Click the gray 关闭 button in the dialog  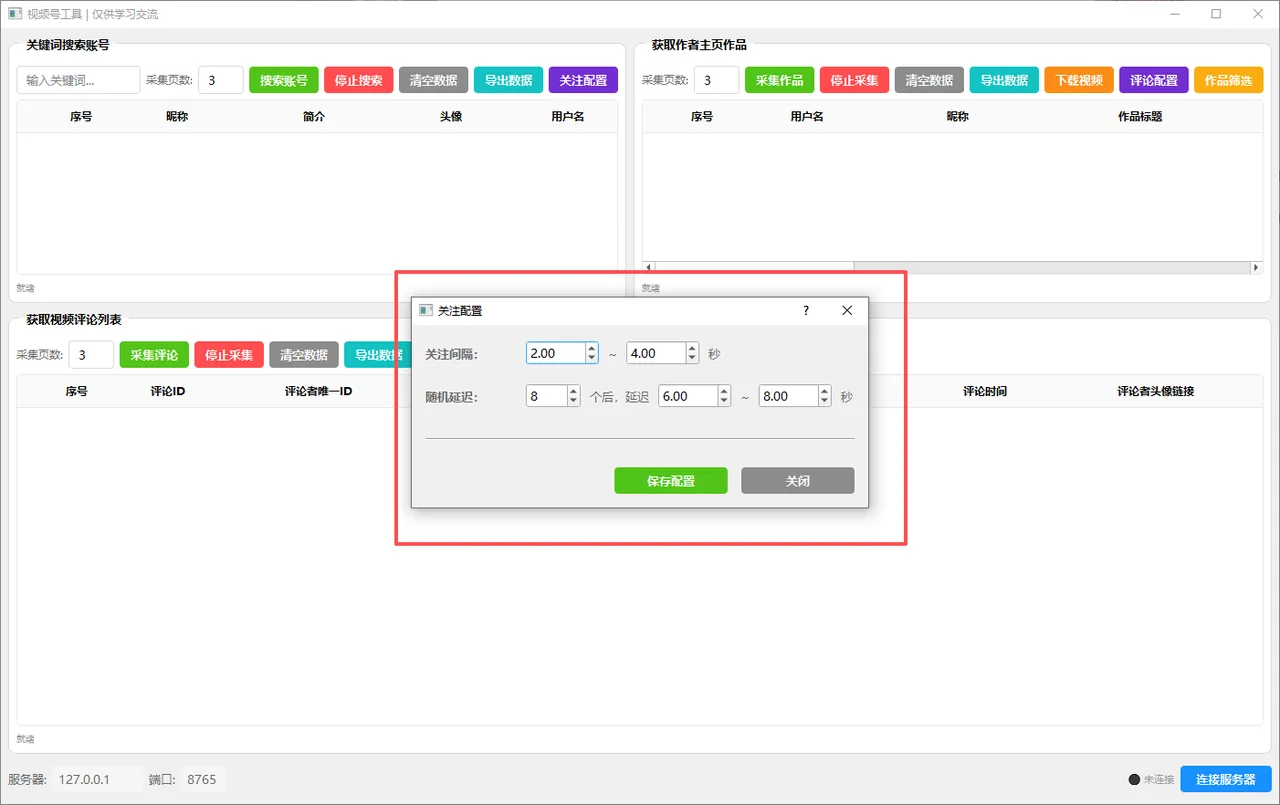pyautogui.click(x=798, y=481)
